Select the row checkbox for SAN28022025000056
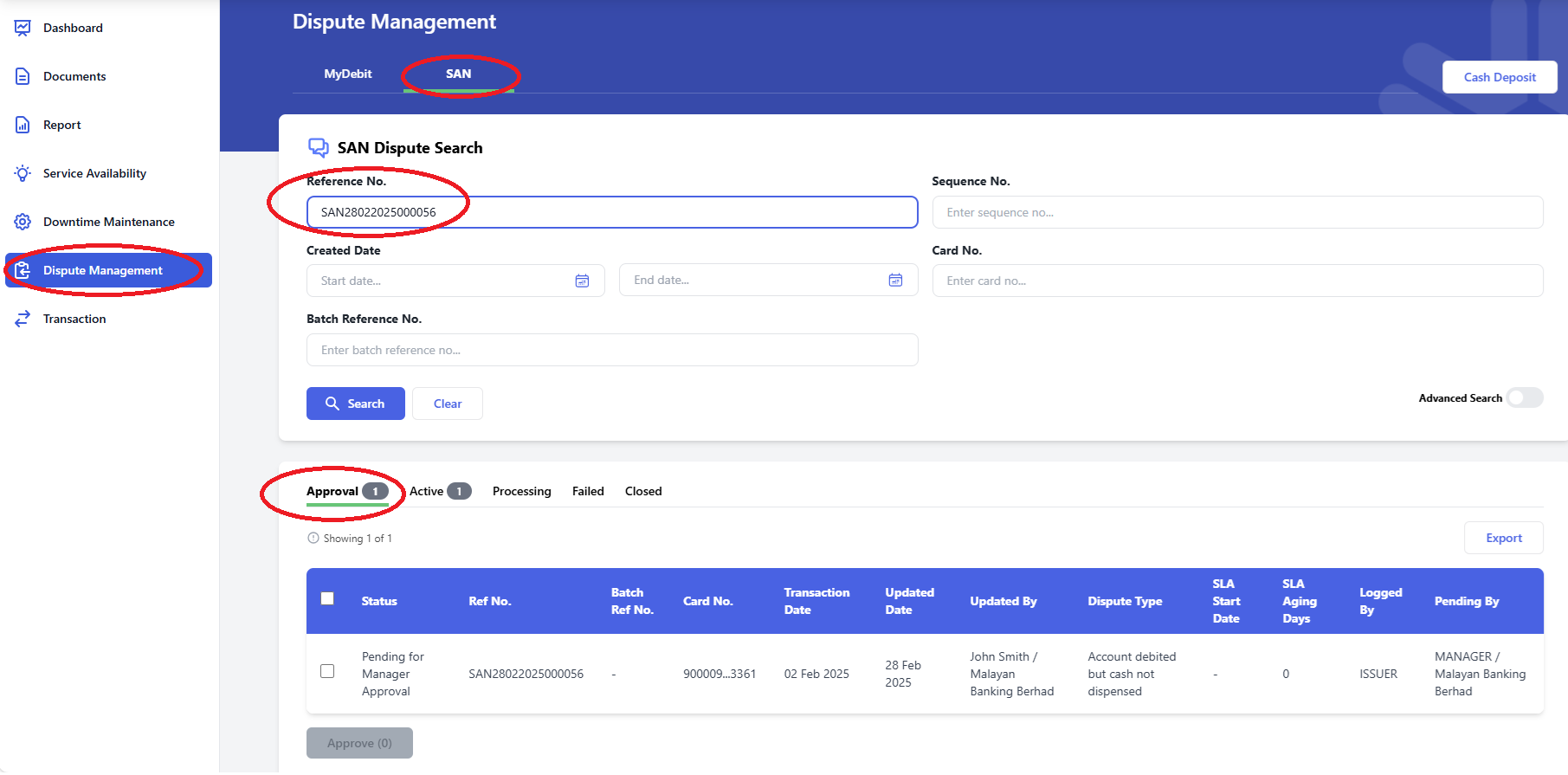The height and width of the screenshot is (775, 1568). (x=327, y=671)
